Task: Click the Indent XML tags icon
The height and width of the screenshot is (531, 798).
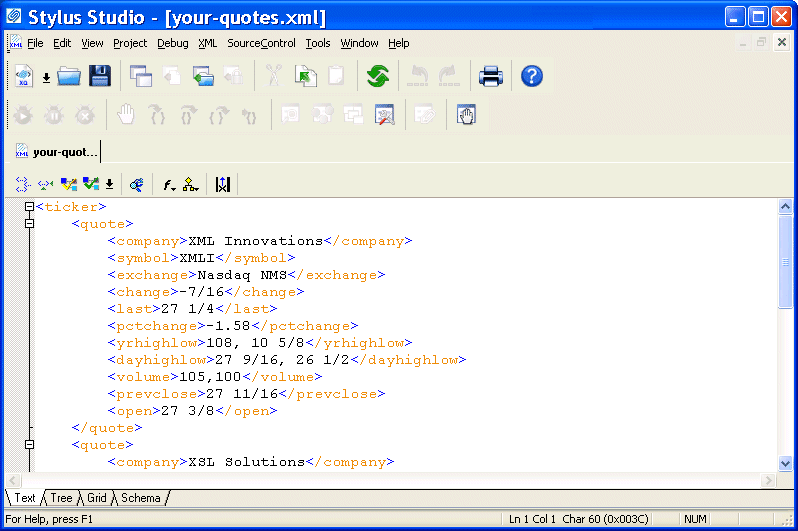Action: tap(22, 184)
